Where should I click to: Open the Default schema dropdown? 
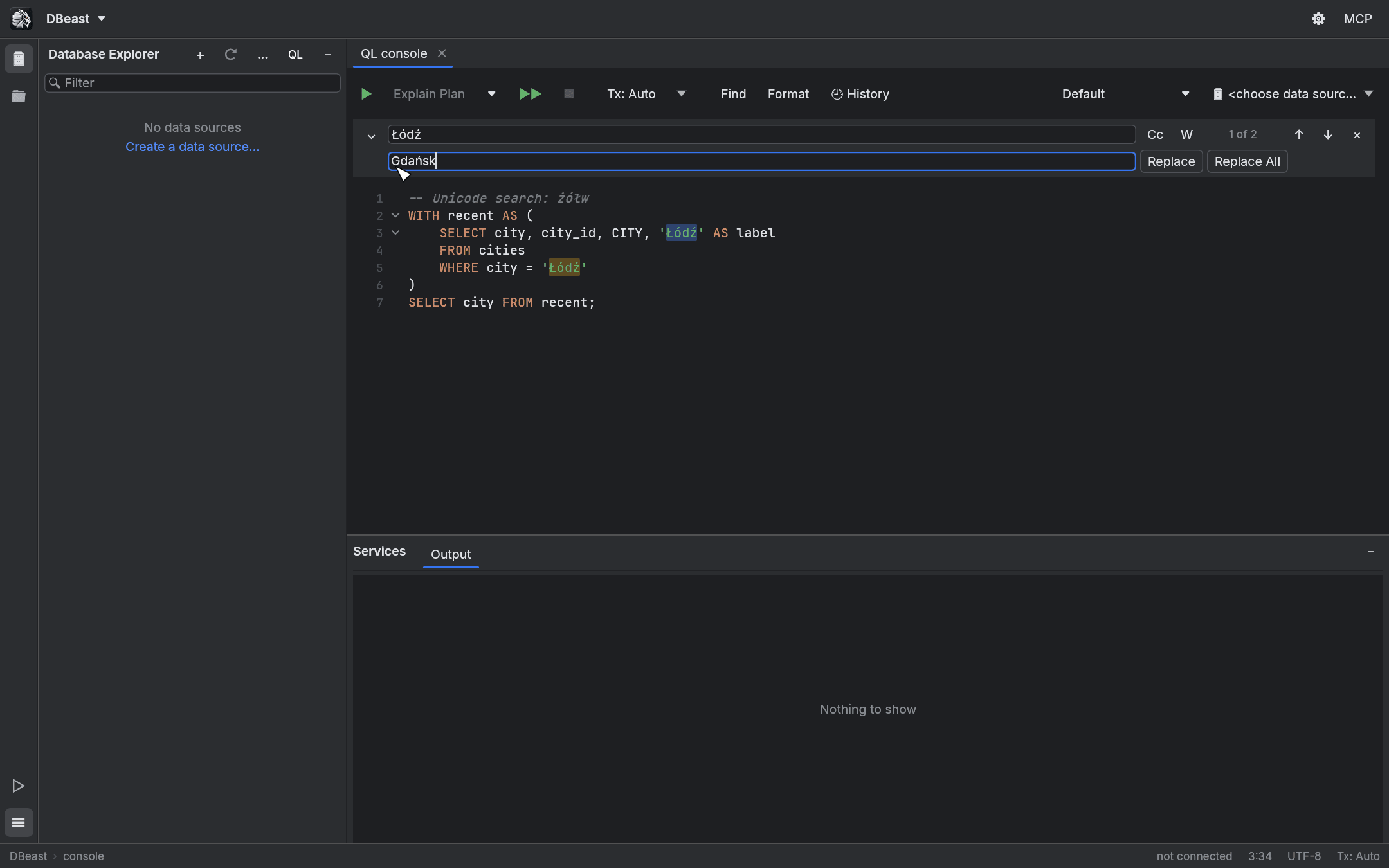pos(1125,94)
